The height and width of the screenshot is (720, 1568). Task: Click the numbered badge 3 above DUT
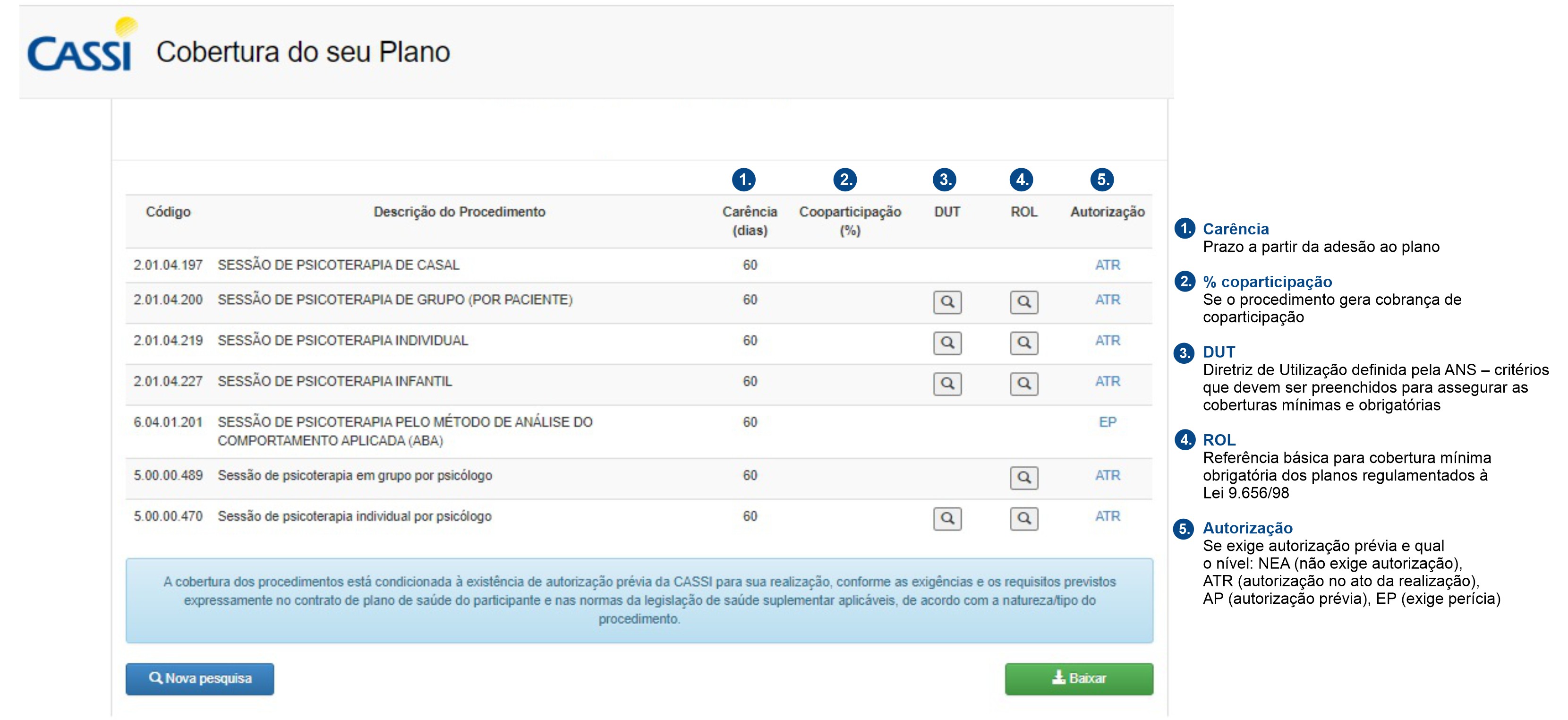944,180
